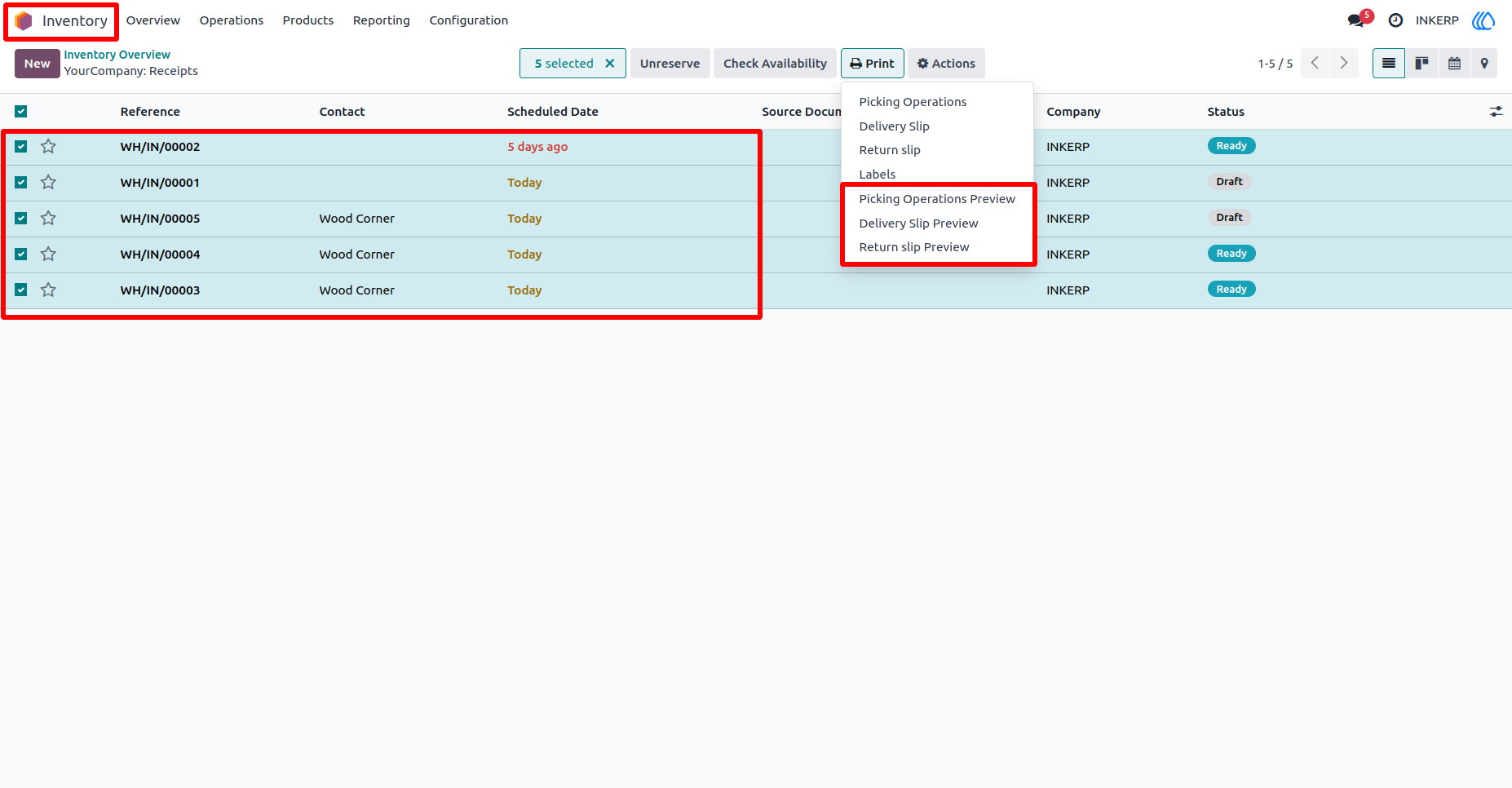Screen dimensions: 1512x788
Task: Open the Inventory app home icon
Action: (x=24, y=20)
